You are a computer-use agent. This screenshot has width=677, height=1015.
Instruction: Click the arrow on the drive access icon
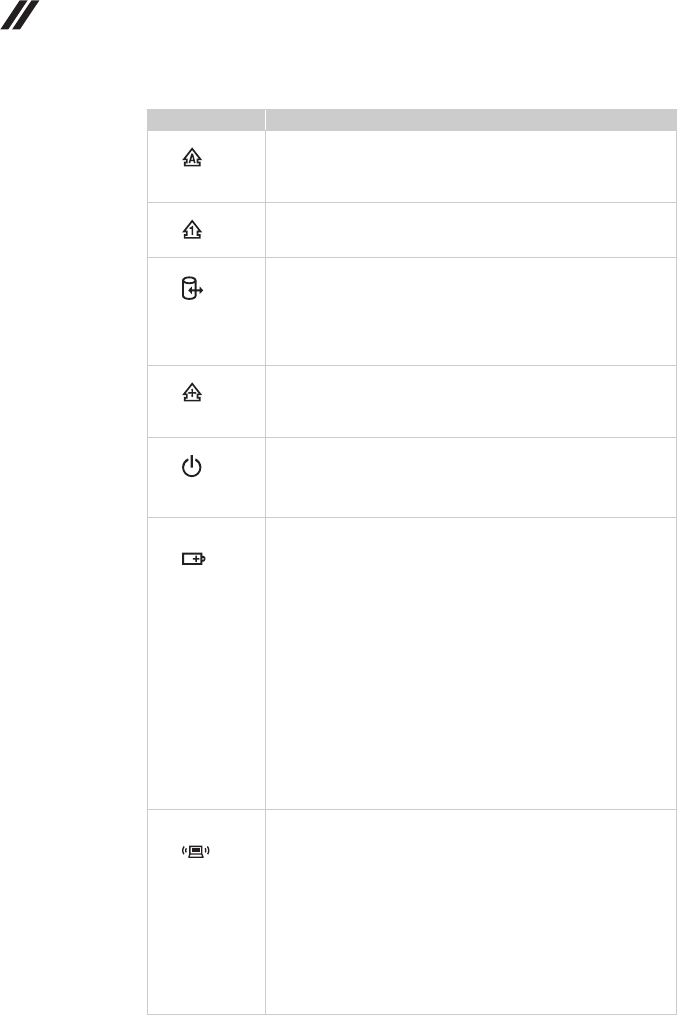click(198, 290)
